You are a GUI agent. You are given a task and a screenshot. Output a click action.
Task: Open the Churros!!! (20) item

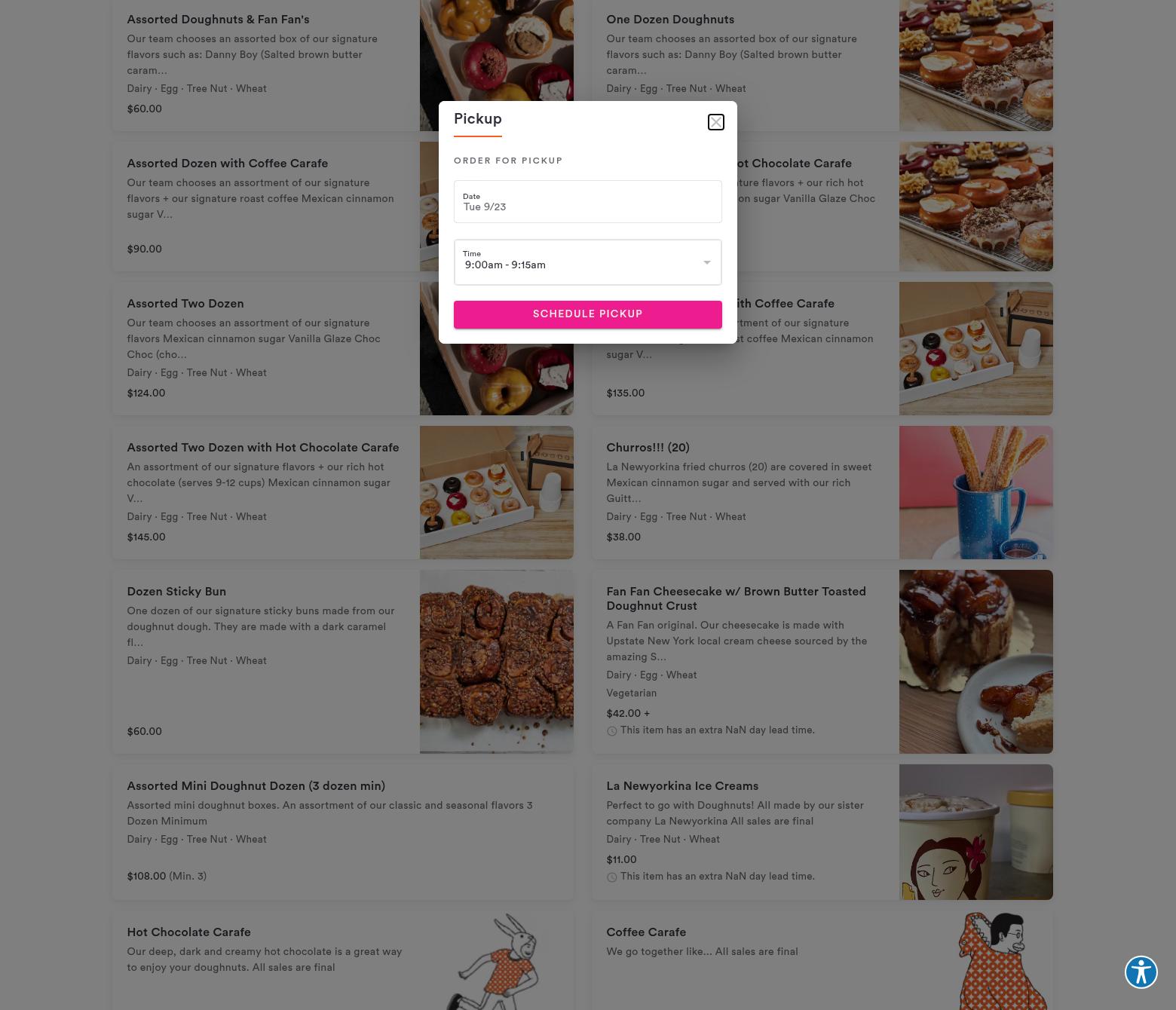[648, 448]
